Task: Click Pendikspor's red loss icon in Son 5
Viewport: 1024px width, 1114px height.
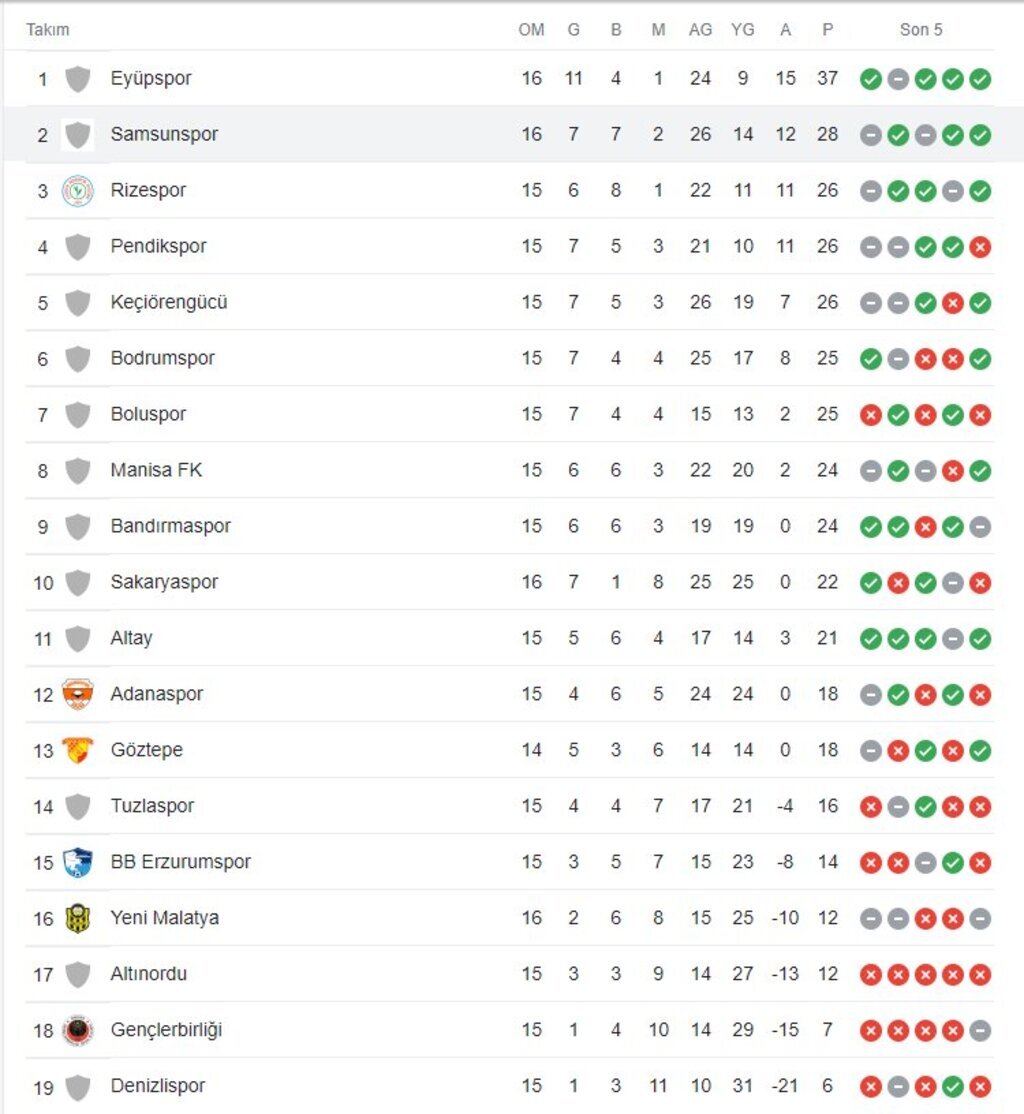Action: [x=980, y=246]
